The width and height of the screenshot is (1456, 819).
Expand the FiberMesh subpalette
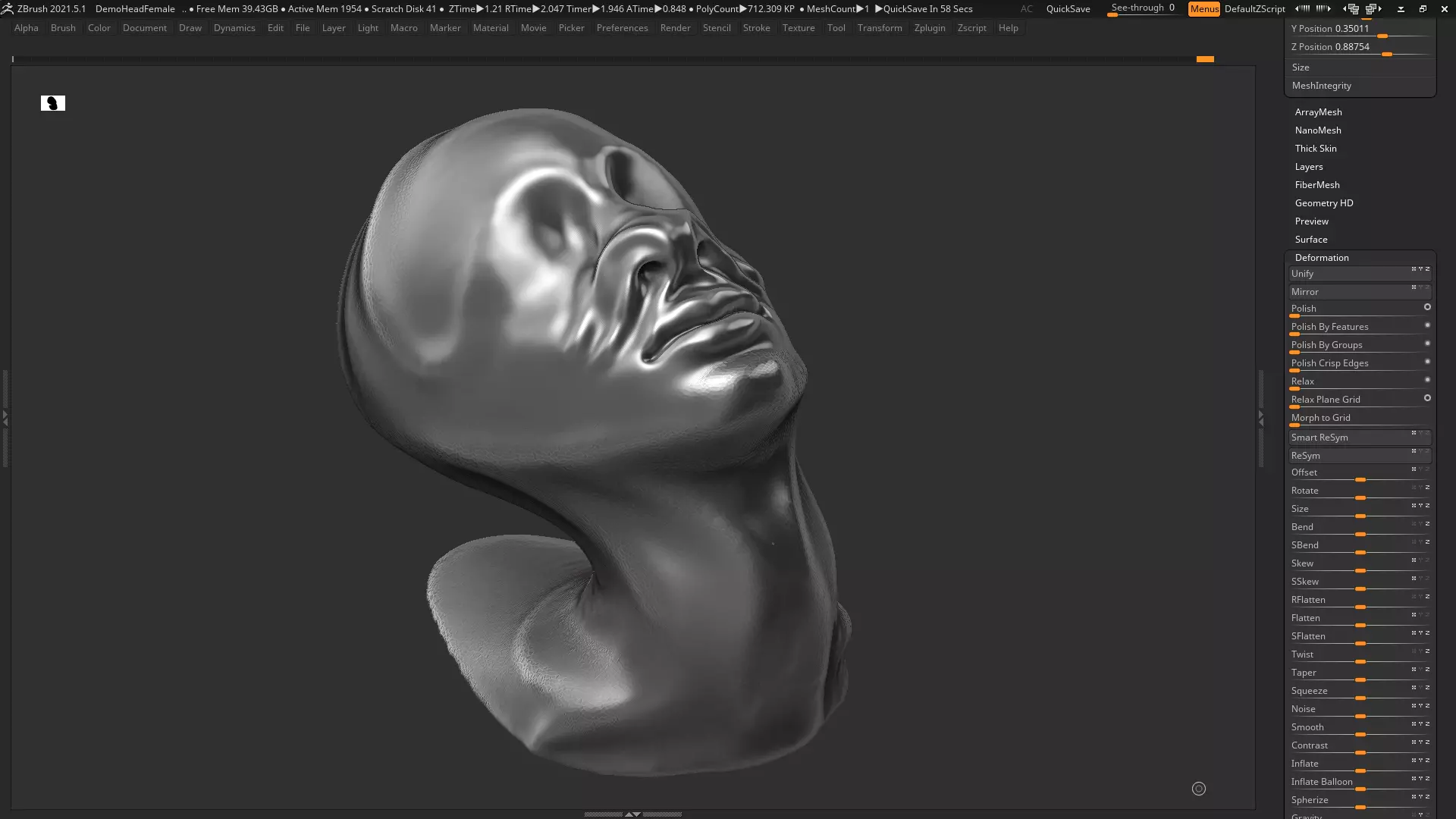pos(1317,185)
